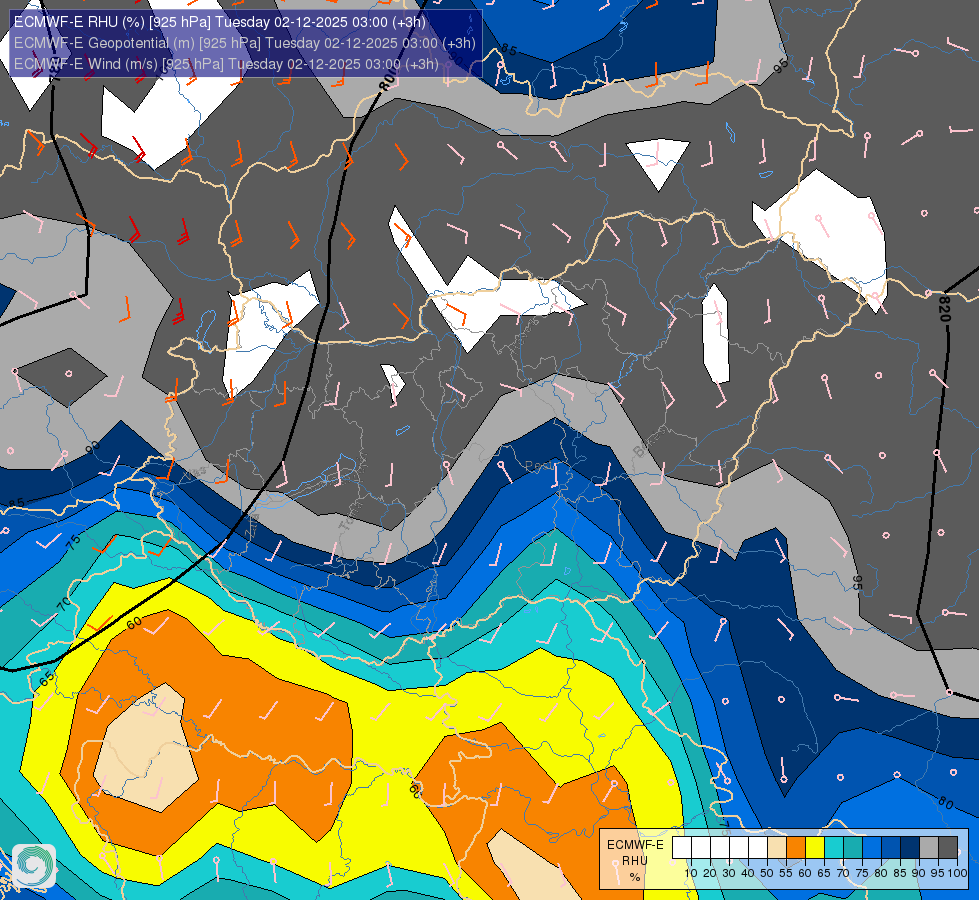Pick the cyan 65-70% legend swatch

[x=834, y=848]
